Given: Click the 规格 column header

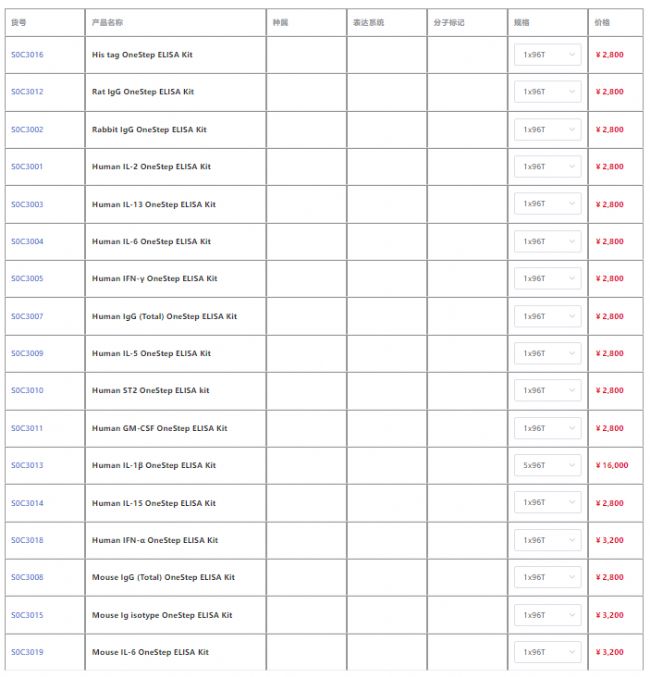Looking at the screenshot, I should pos(521,22).
